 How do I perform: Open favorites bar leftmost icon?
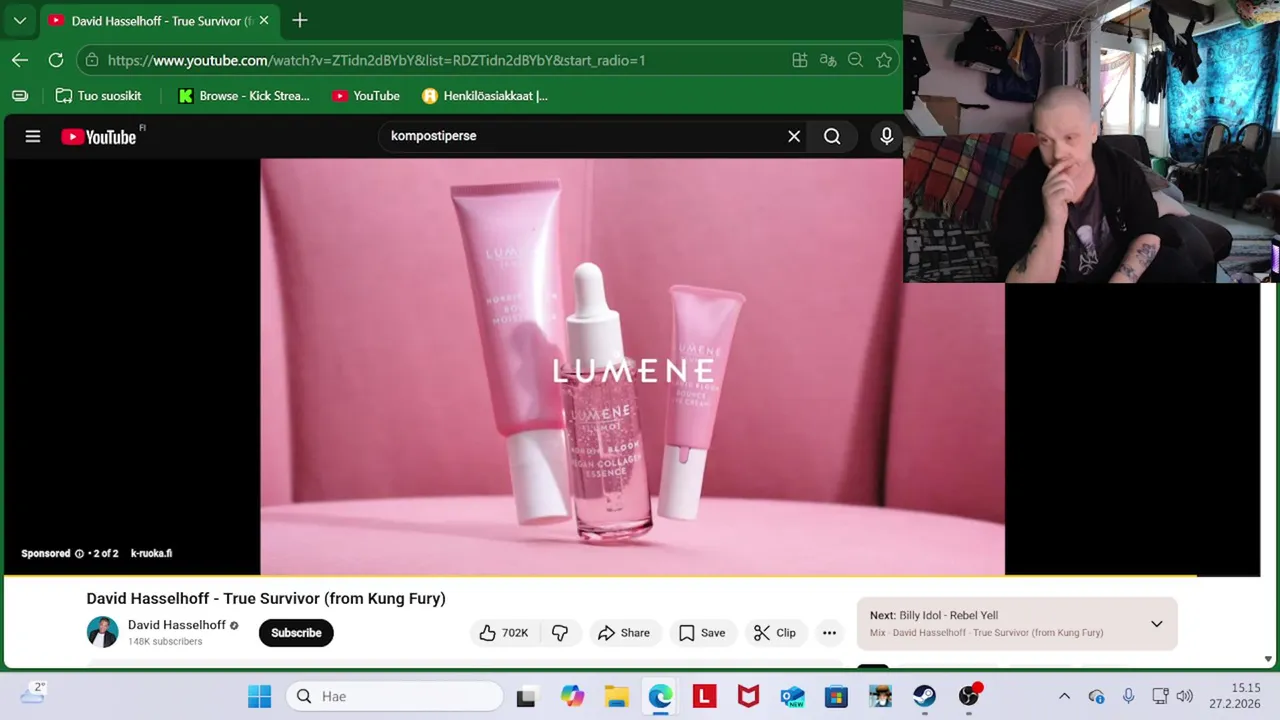click(20, 96)
